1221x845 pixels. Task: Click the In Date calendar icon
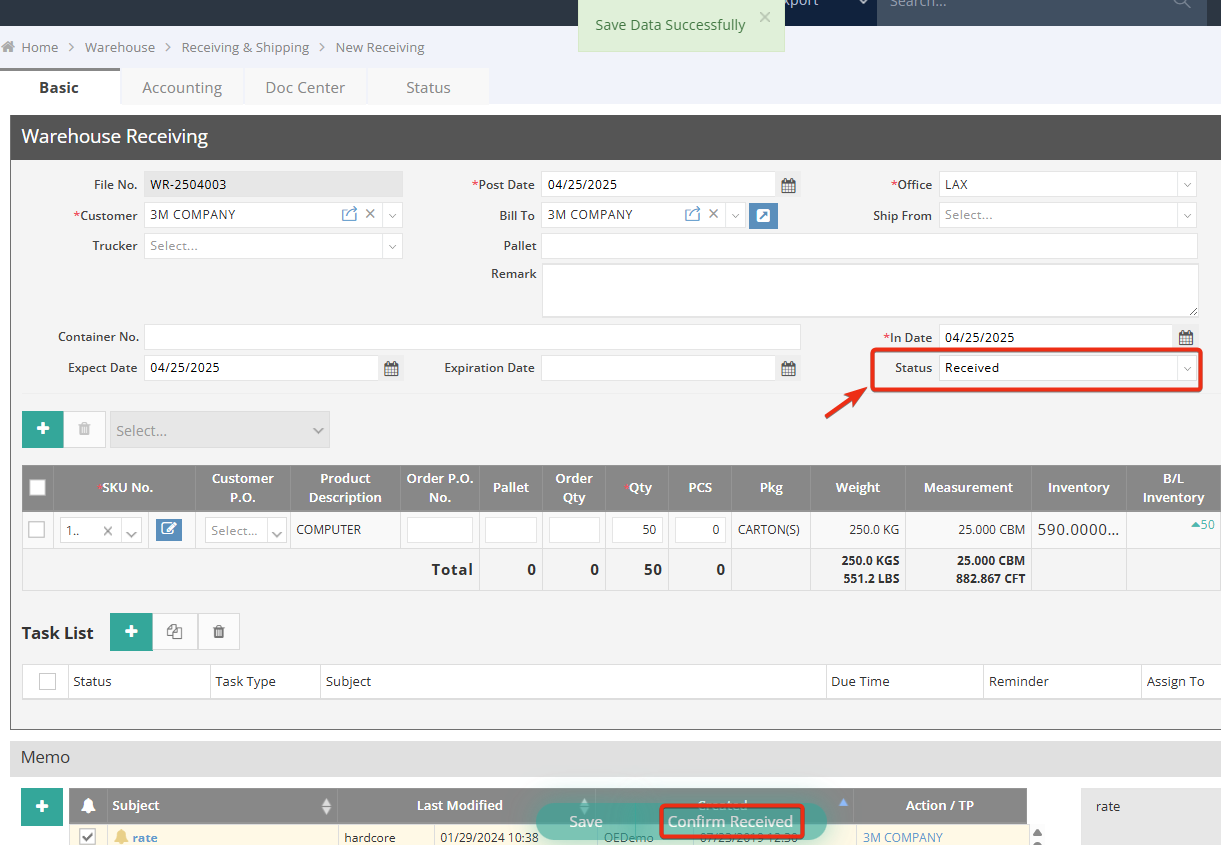pyautogui.click(x=1185, y=338)
